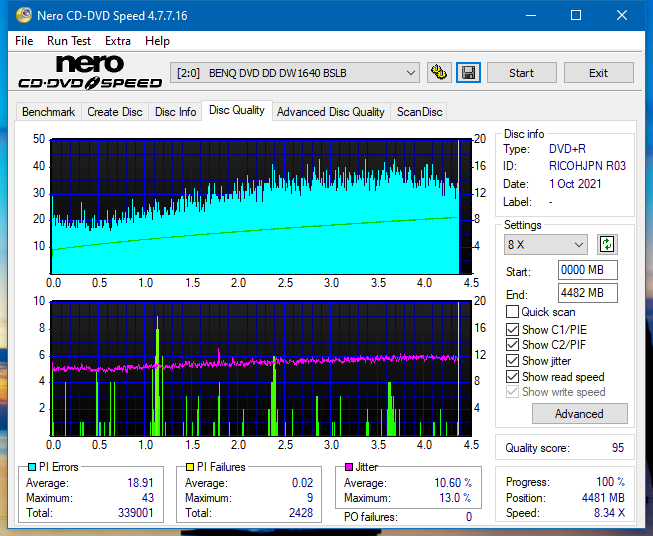Open the 8 X speed dropdown
Screen dimensions: 653x536
pyautogui.click(x=546, y=244)
